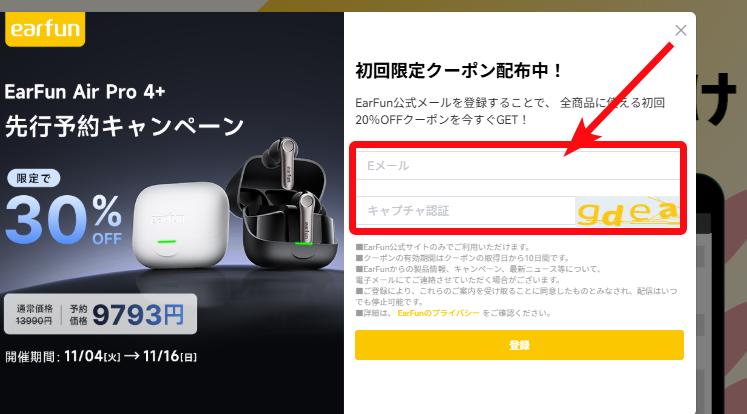Click the green LED on white case
747x414 pixels.
tap(167, 242)
